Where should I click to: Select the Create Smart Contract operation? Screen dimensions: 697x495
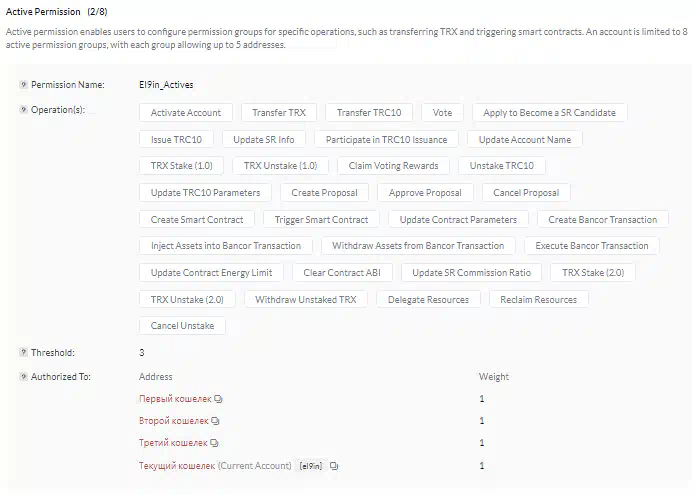(x=197, y=220)
